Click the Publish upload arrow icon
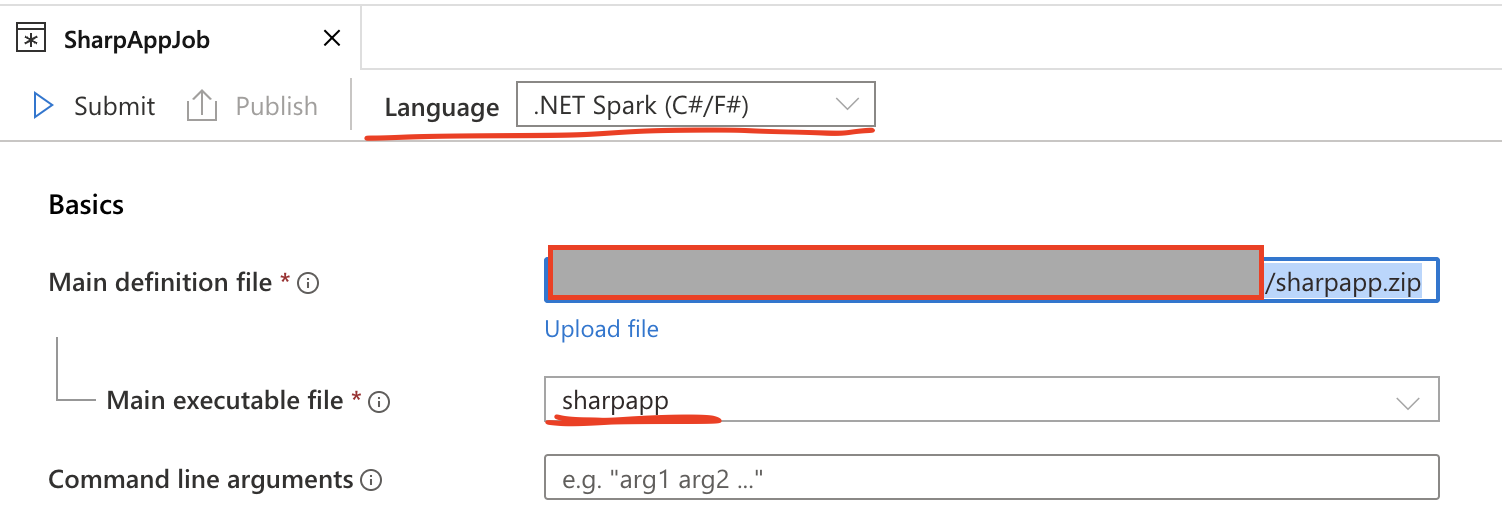This screenshot has height=518, width=1502. click(x=202, y=106)
